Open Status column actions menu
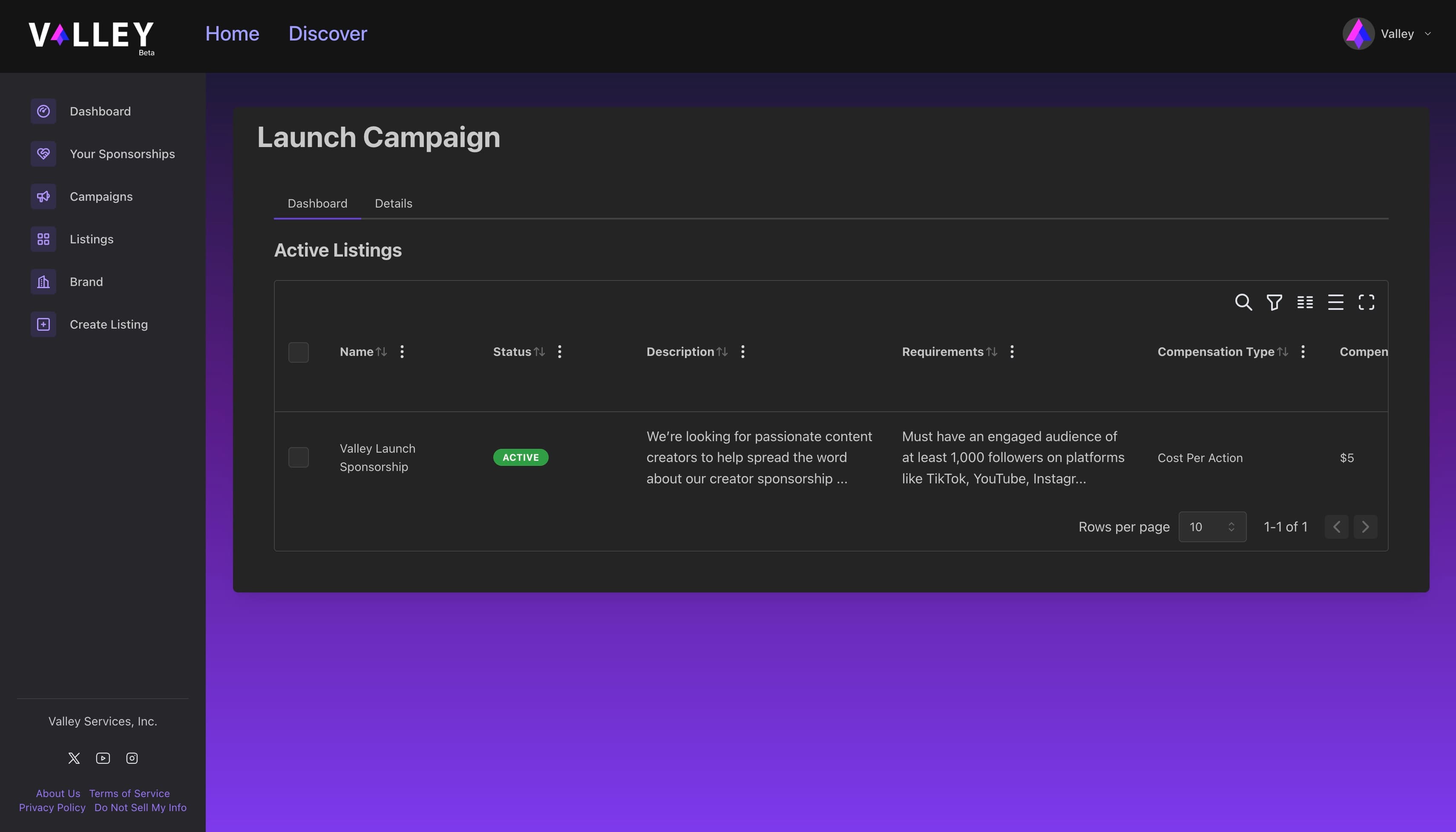The height and width of the screenshot is (832, 1456). coord(560,352)
